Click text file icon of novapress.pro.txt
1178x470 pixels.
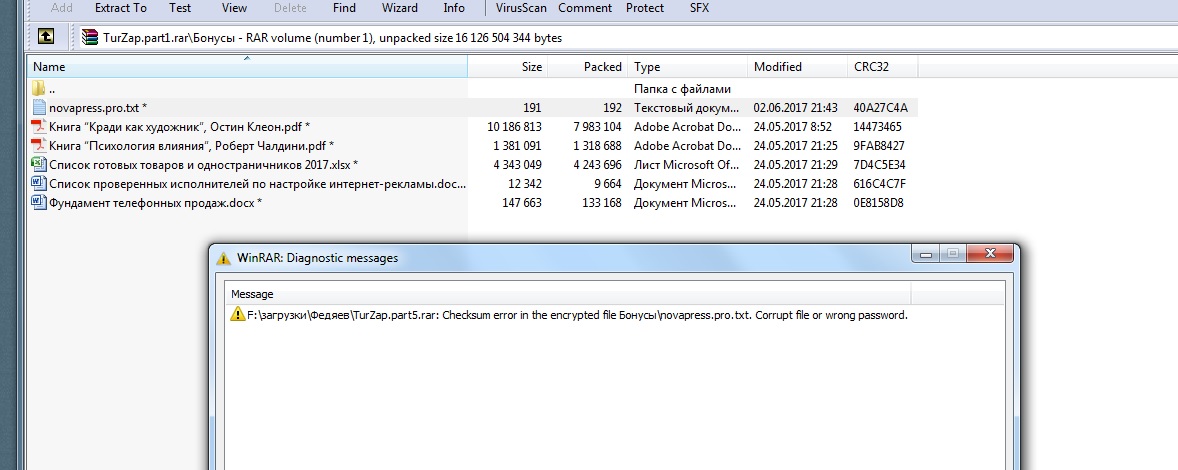click(39, 107)
